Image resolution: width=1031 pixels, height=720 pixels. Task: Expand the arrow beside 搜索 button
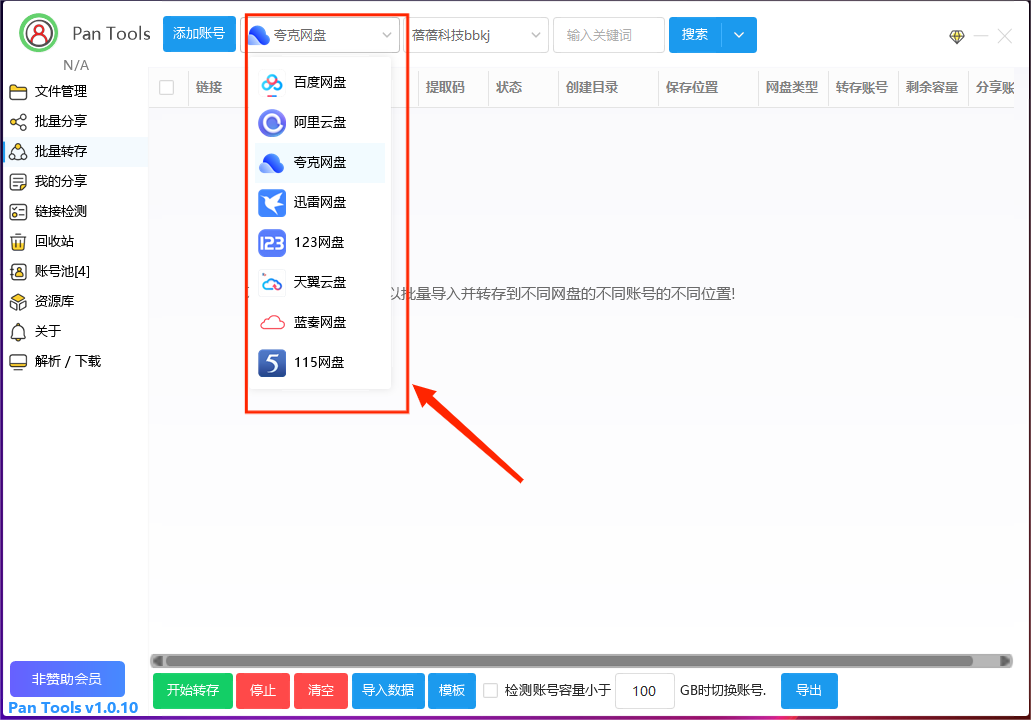(x=739, y=35)
